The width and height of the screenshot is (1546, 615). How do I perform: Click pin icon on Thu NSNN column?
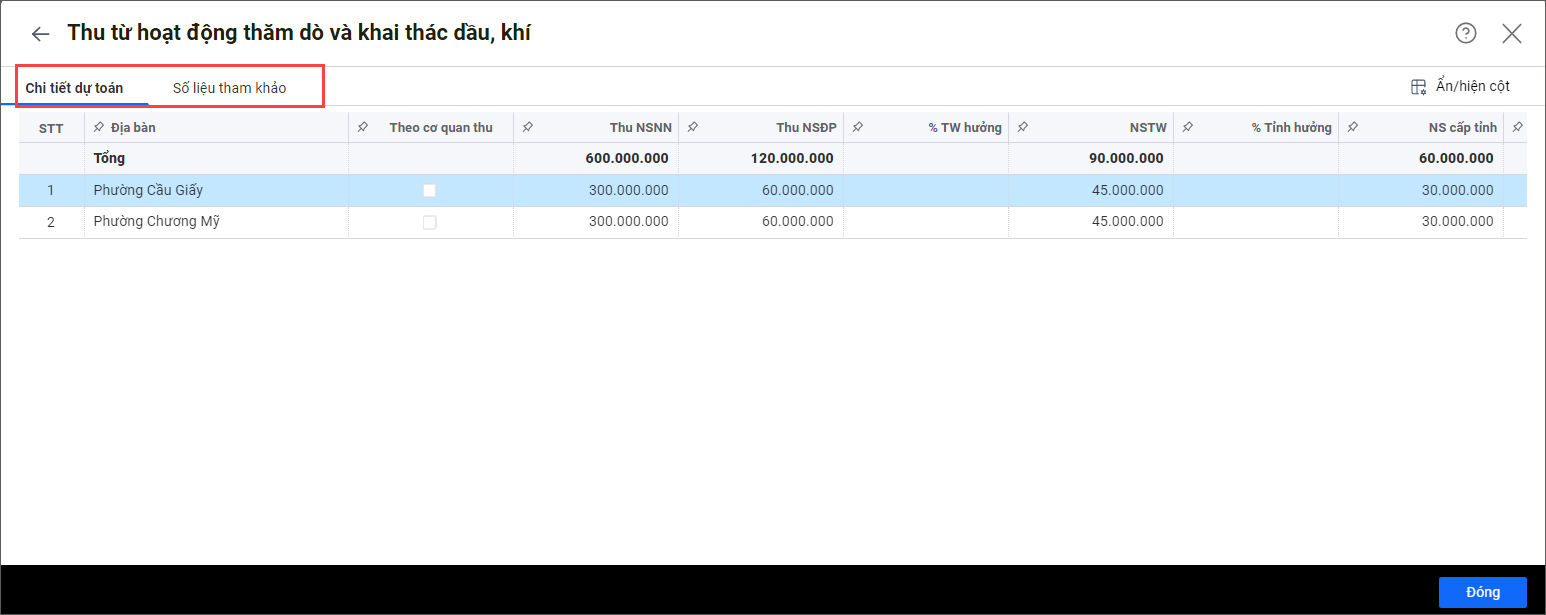pos(528,127)
